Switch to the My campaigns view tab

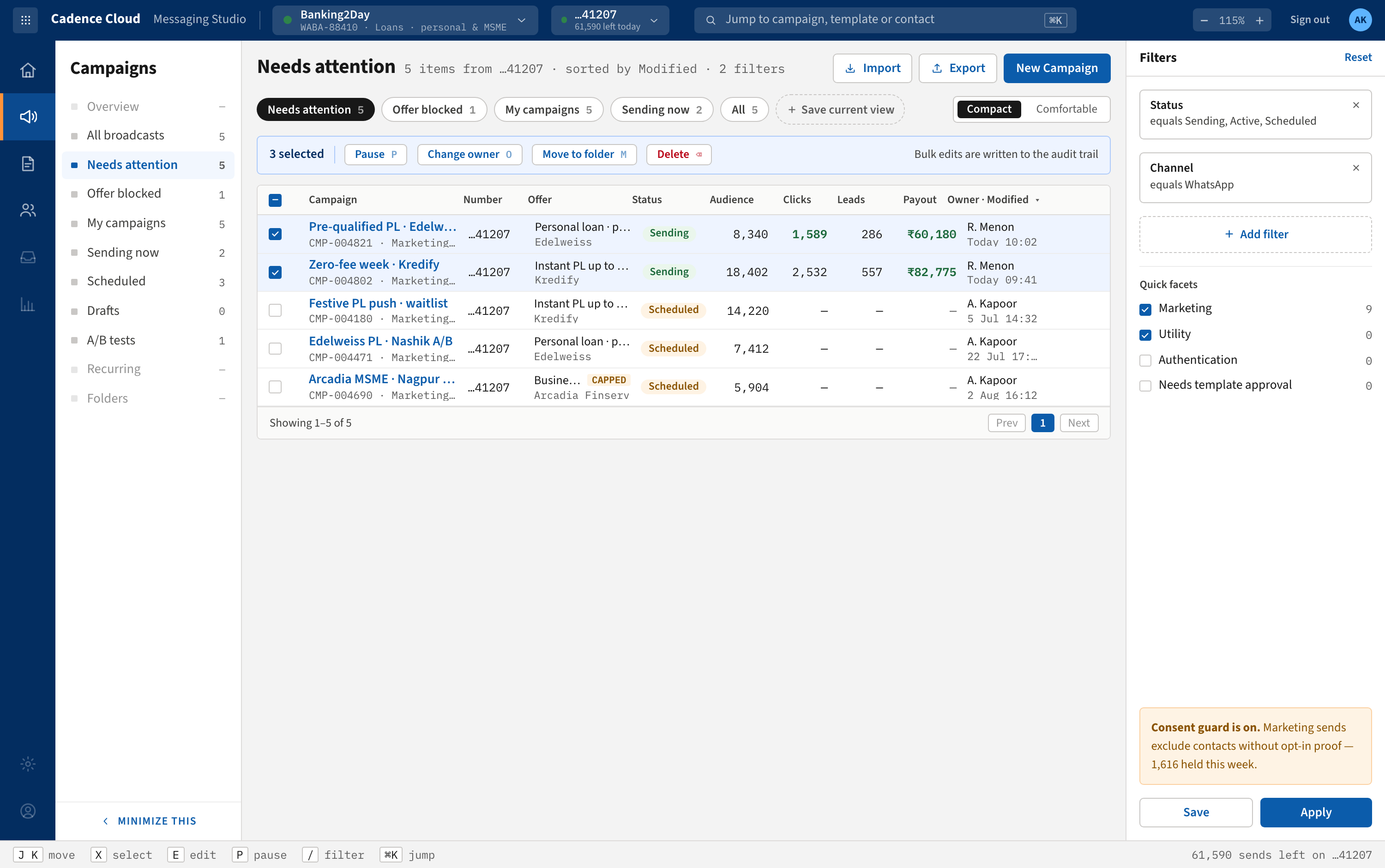[549, 109]
